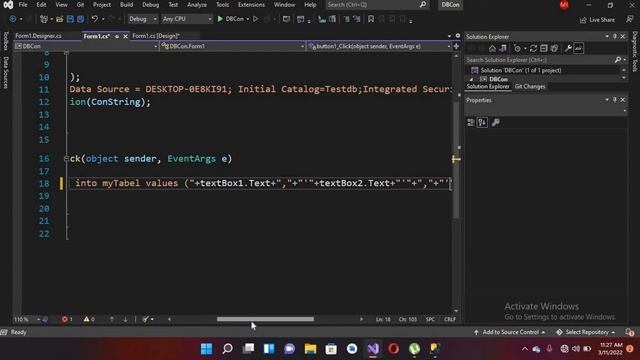This screenshot has height=360, width=640.
Task: Toggle a bookmark with toolbar bookmark icon
Action: [x=371, y=19]
